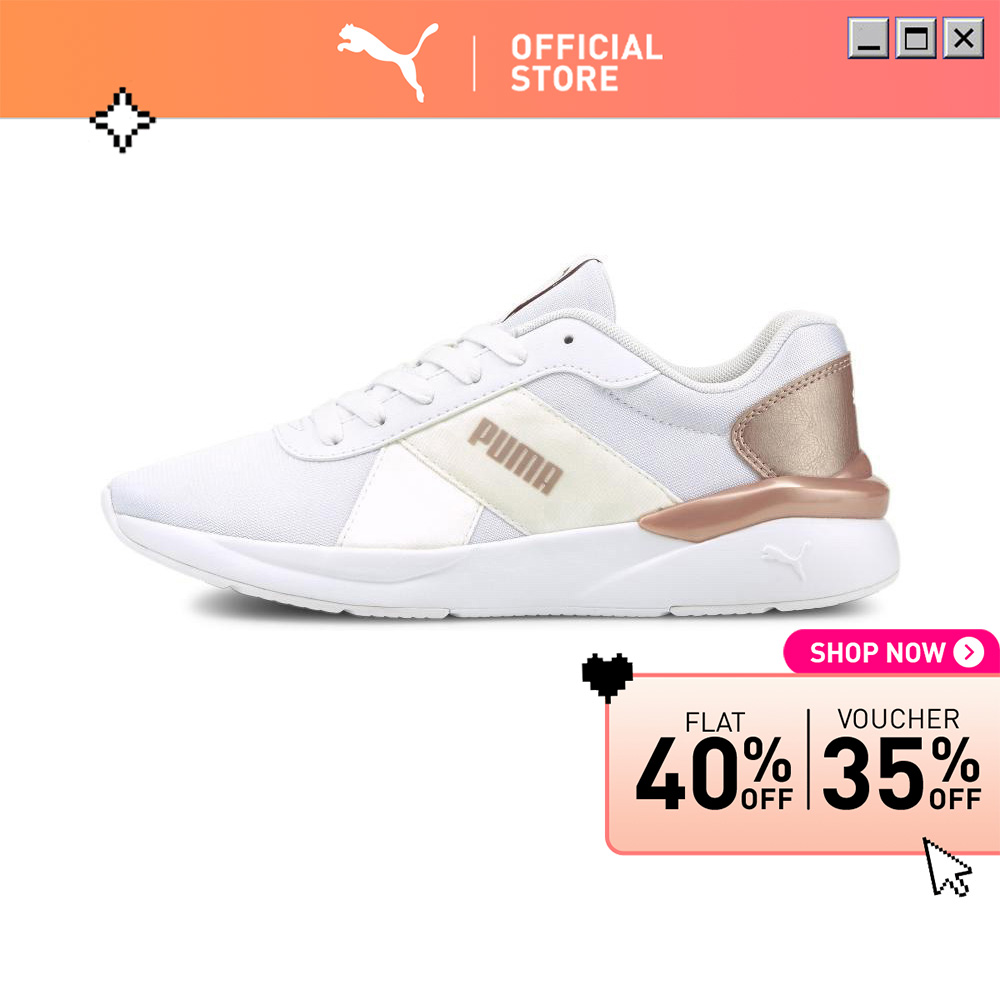This screenshot has height=1000, width=1000.
Task: Click the pink Shop Now button
Action: 892,652
